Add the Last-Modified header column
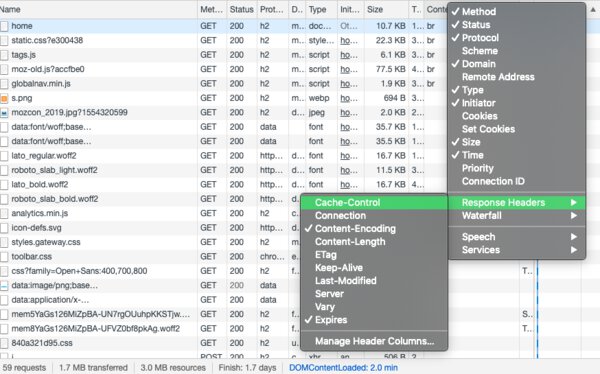This screenshot has width=600, height=374. click(374, 280)
